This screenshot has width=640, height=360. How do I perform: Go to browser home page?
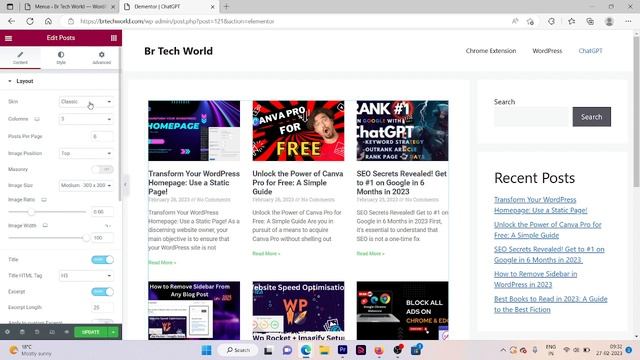point(48,21)
